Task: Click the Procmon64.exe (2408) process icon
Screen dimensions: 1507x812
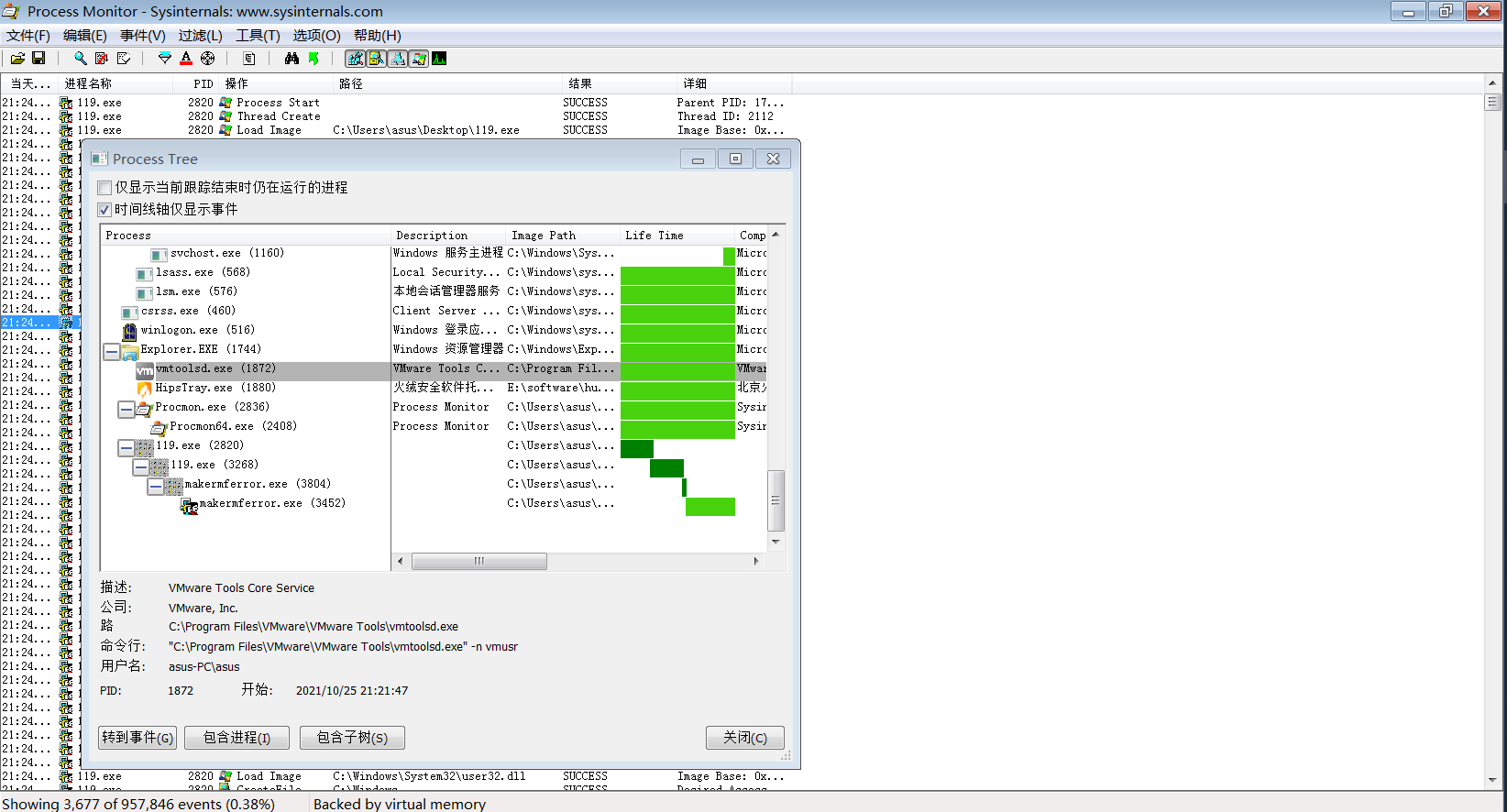Action: (159, 427)
